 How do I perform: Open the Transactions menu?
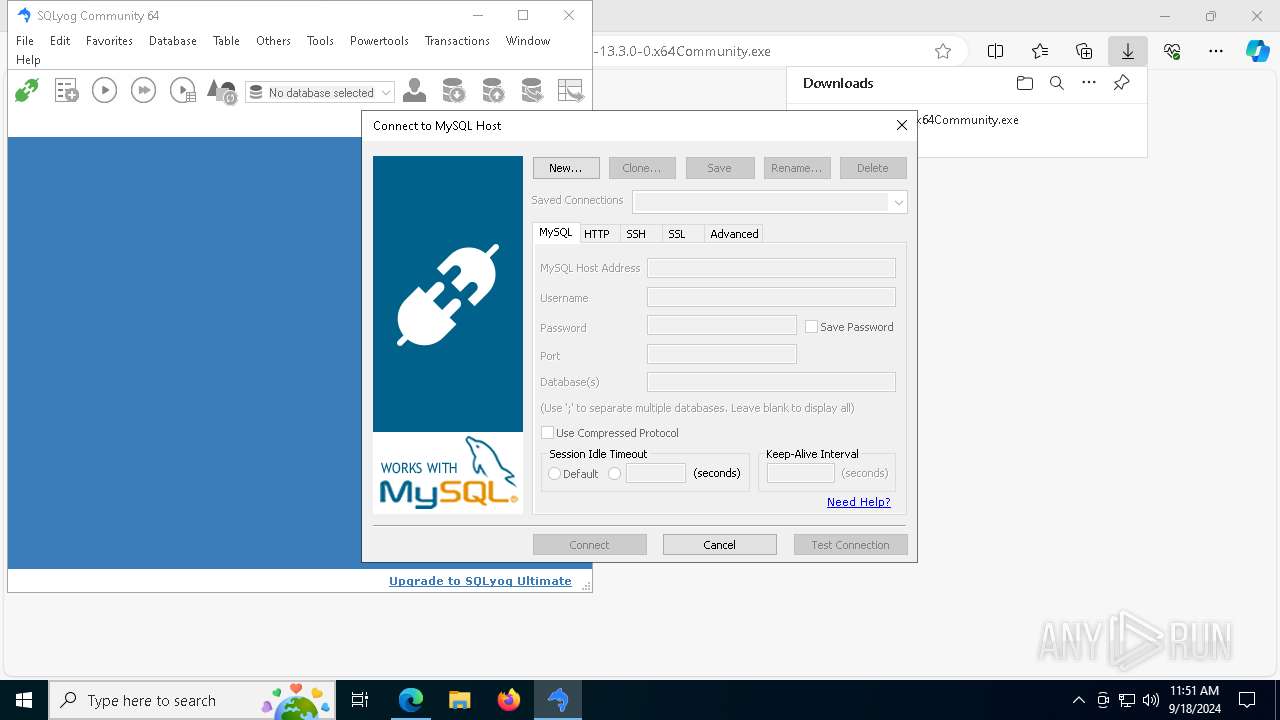pyautogui.click(x=457, y=41)
